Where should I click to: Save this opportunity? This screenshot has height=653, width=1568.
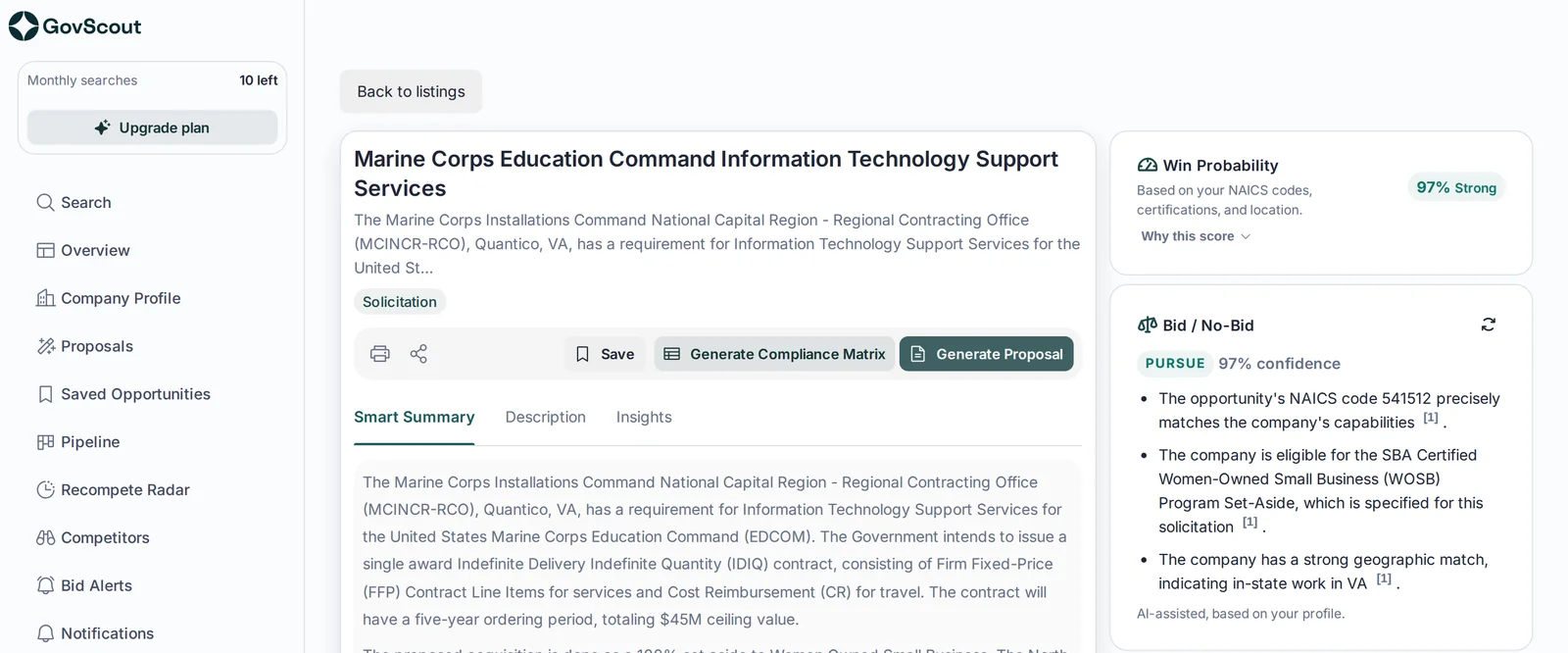click(x=605, y=354)
